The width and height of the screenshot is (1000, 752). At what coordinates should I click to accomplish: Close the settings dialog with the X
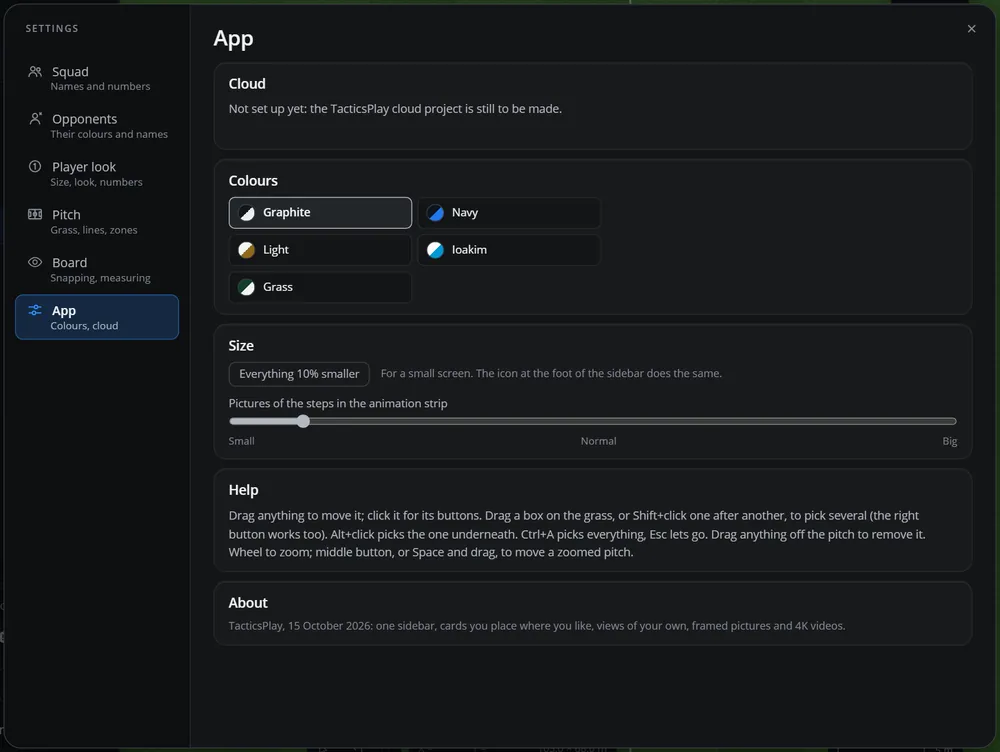(x=971, y=29)
